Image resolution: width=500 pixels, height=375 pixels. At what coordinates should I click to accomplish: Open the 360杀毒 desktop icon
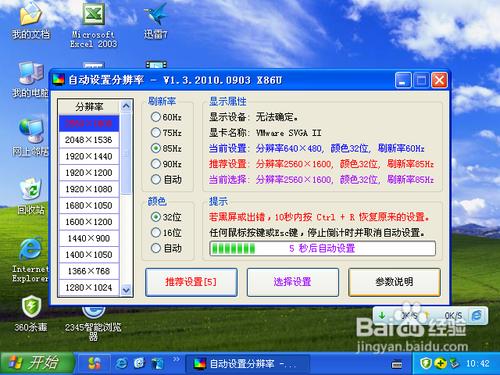pos(31,313)
